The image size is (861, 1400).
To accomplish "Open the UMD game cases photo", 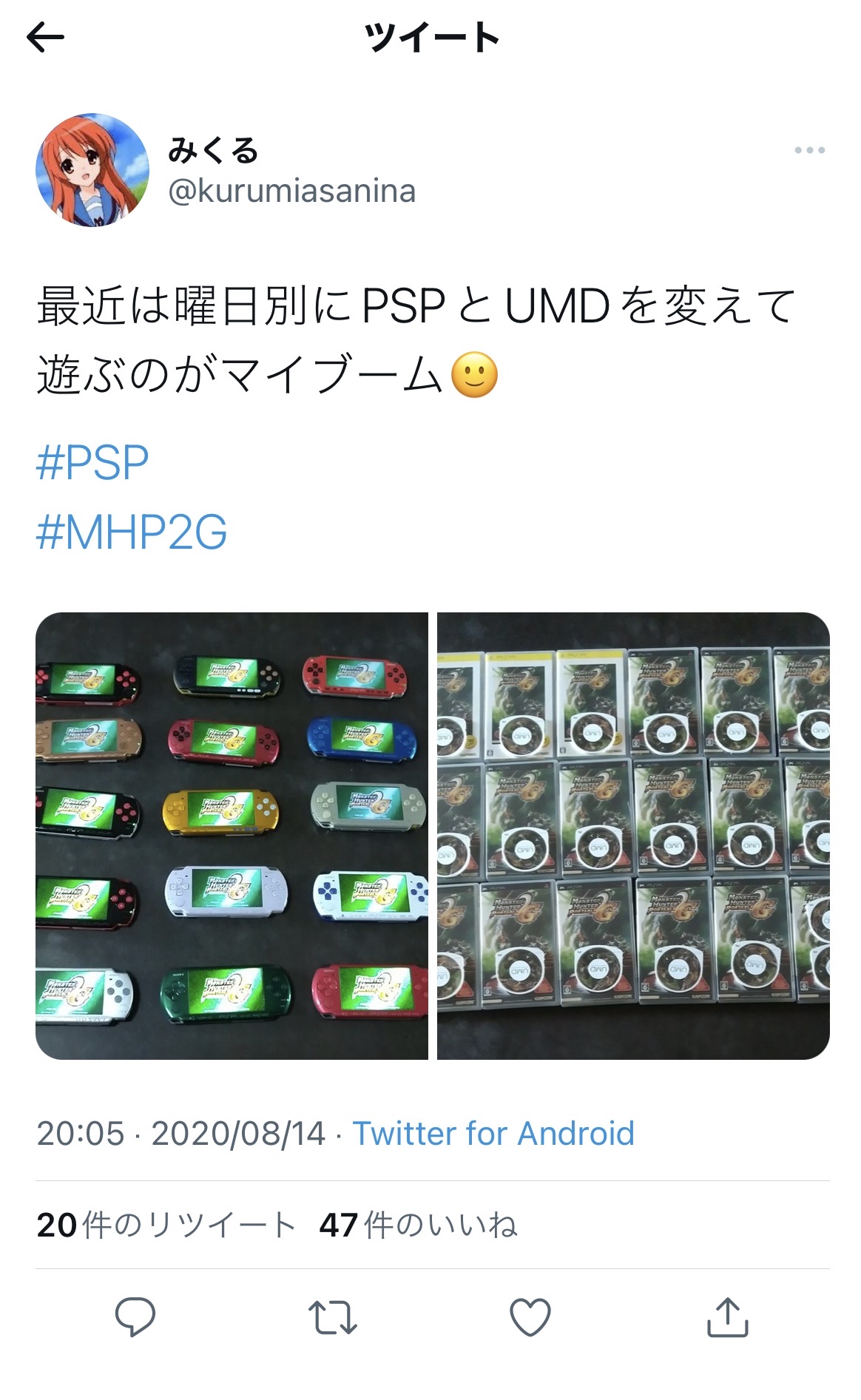I will (x=633, y=836).
